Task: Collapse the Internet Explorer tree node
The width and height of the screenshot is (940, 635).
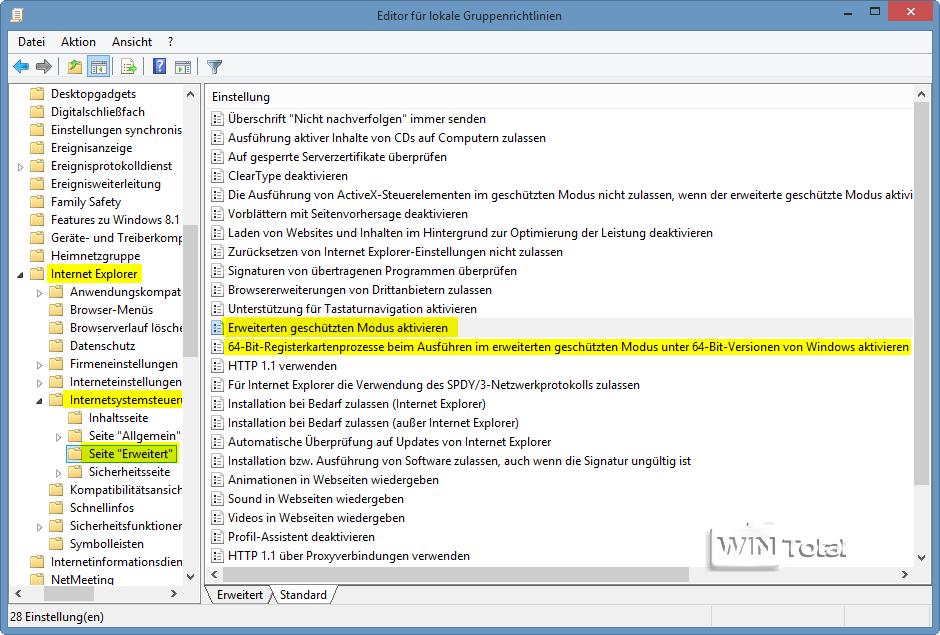Action: pos(20,275)
